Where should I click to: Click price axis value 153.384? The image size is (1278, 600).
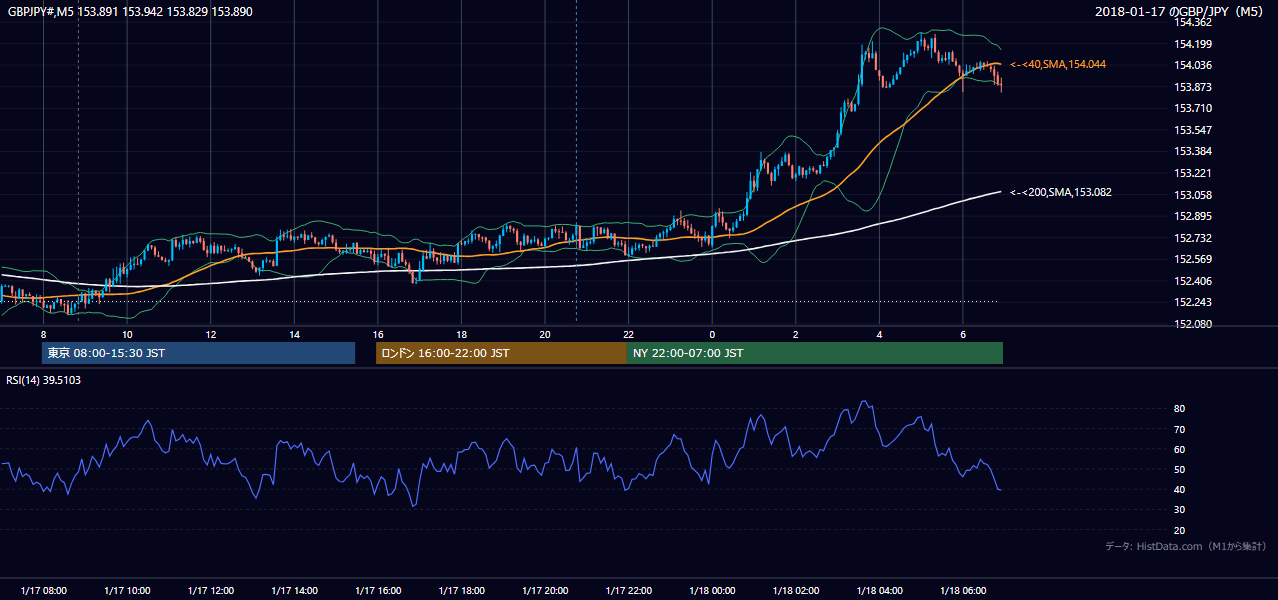tap(1193, 152)
